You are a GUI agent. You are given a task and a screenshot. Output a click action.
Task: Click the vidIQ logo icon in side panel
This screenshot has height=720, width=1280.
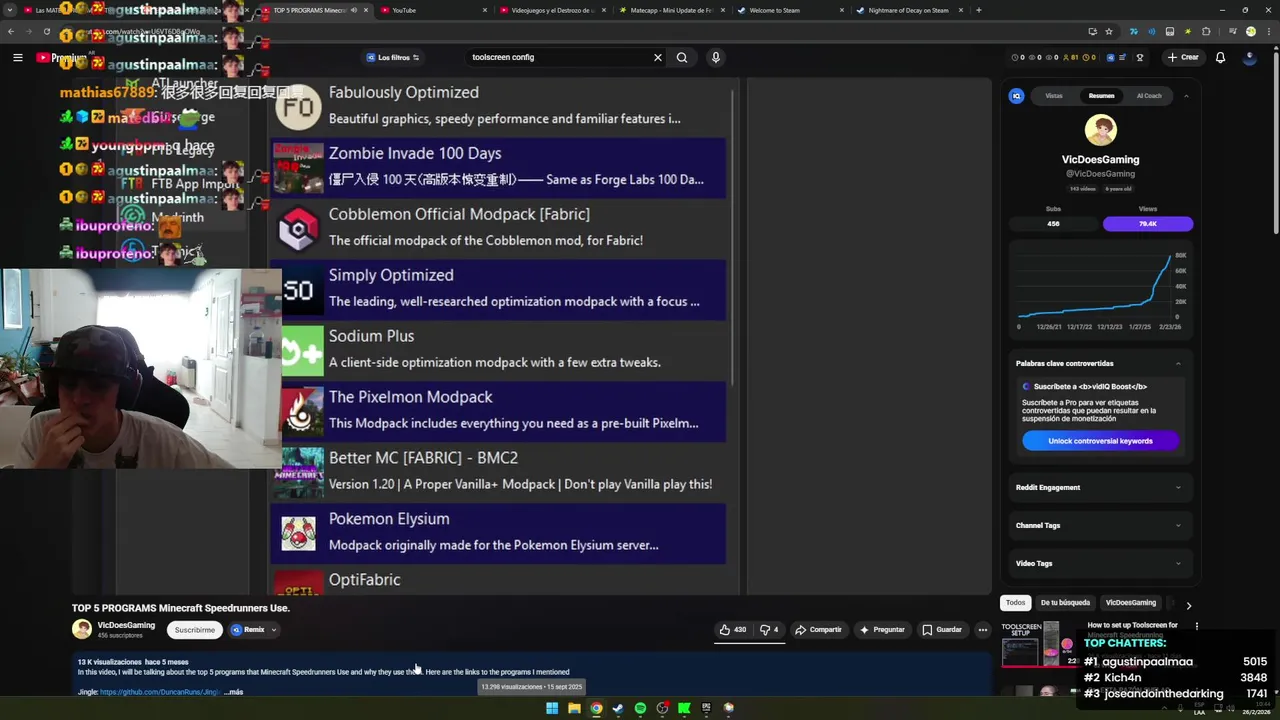1017,96
